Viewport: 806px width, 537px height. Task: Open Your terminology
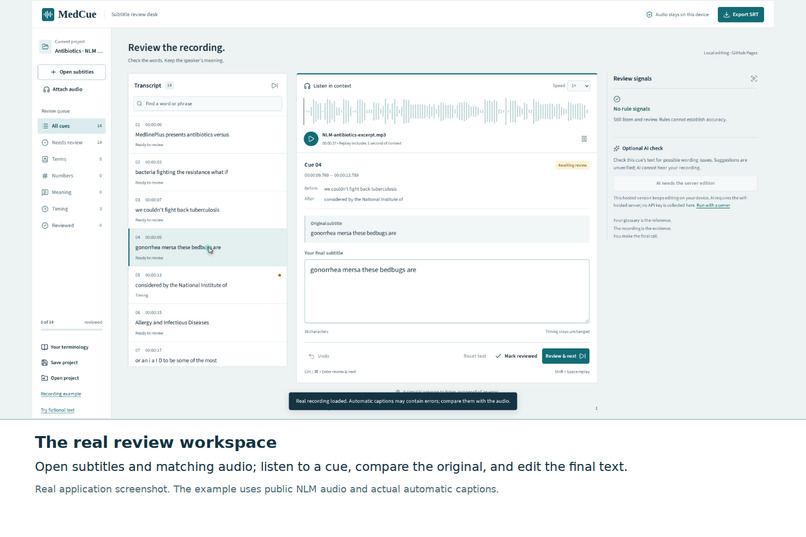pyautogui.click(x=65, y=347)
